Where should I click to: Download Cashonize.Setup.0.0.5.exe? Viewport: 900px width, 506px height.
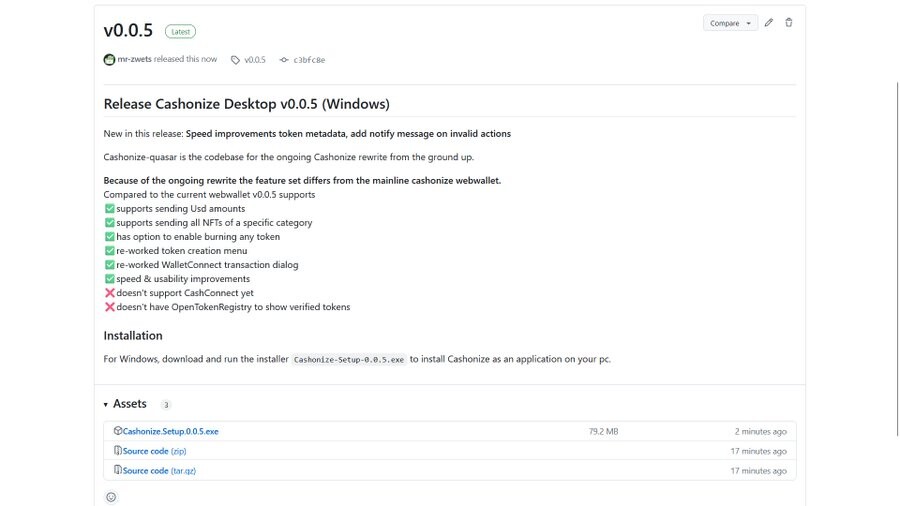[170, 431]
